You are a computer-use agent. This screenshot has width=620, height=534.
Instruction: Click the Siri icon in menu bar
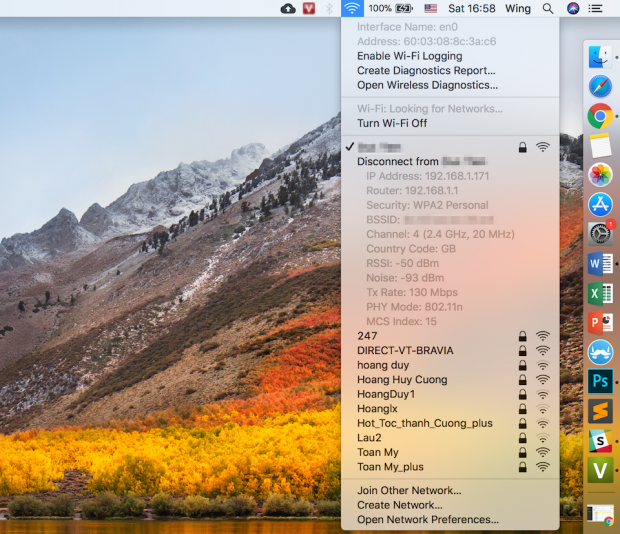[x=573, y=8]
